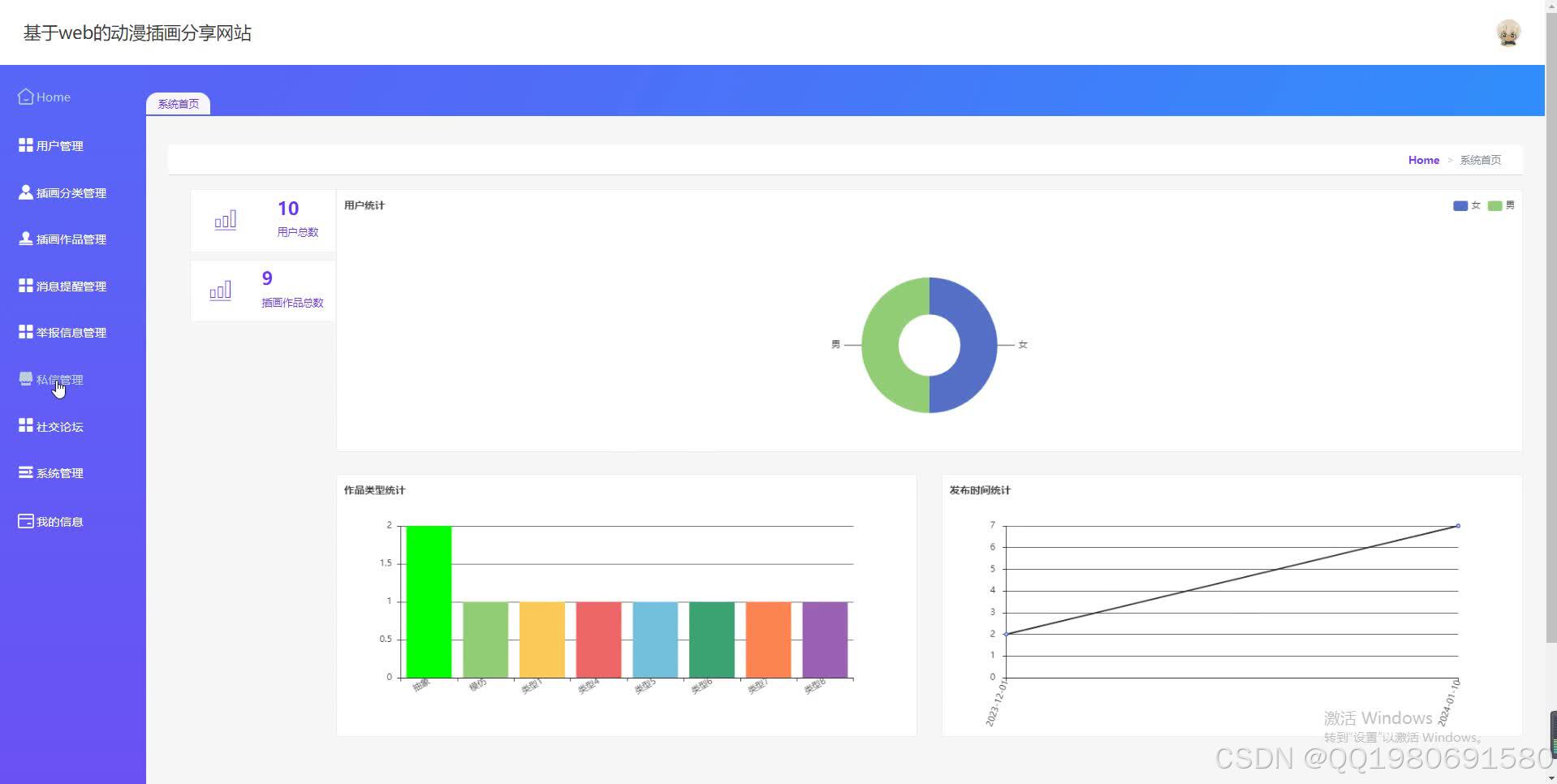Click the card icon beside 我的信息

click(x=26, y=521)
